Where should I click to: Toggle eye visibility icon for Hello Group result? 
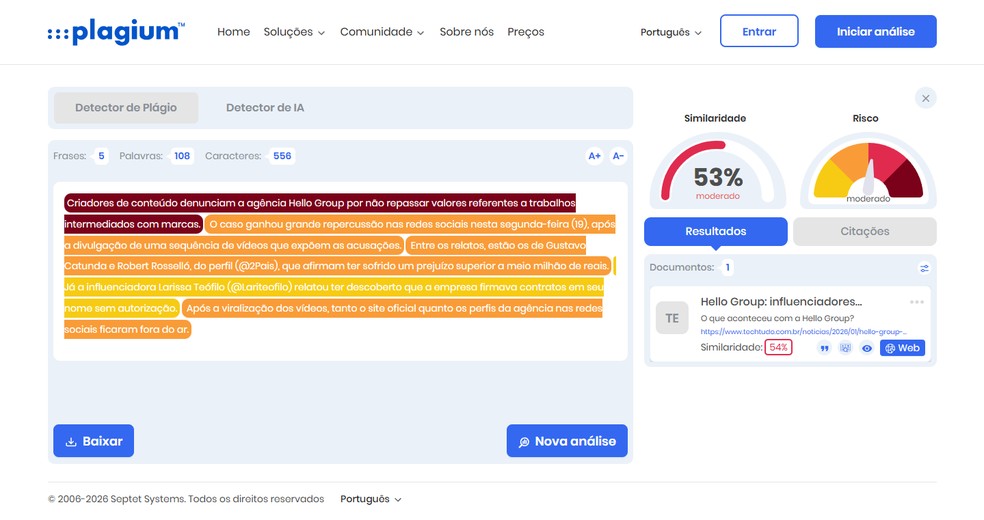[867, 348]
